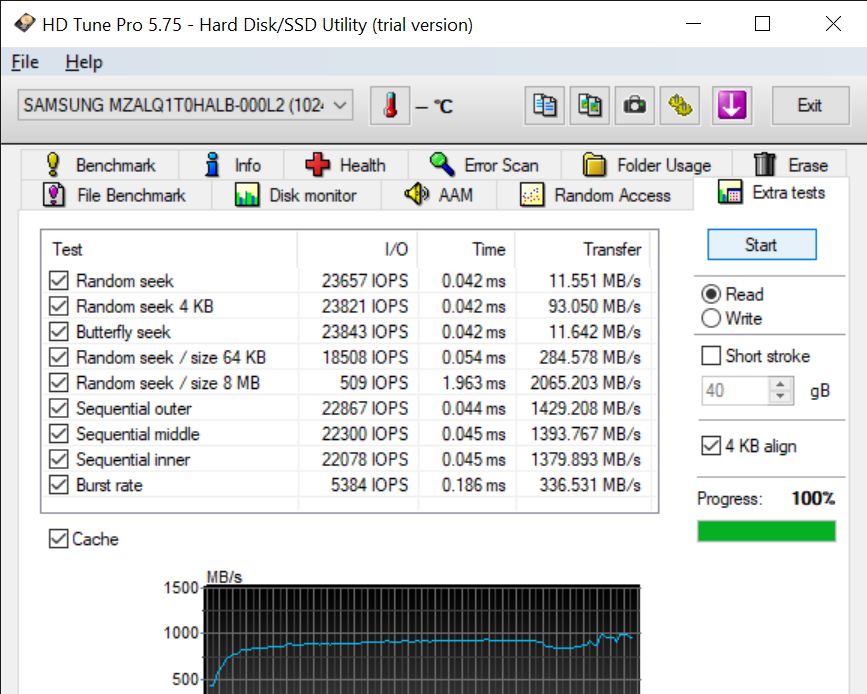Click the green progress bar

(x=766, y=531)
